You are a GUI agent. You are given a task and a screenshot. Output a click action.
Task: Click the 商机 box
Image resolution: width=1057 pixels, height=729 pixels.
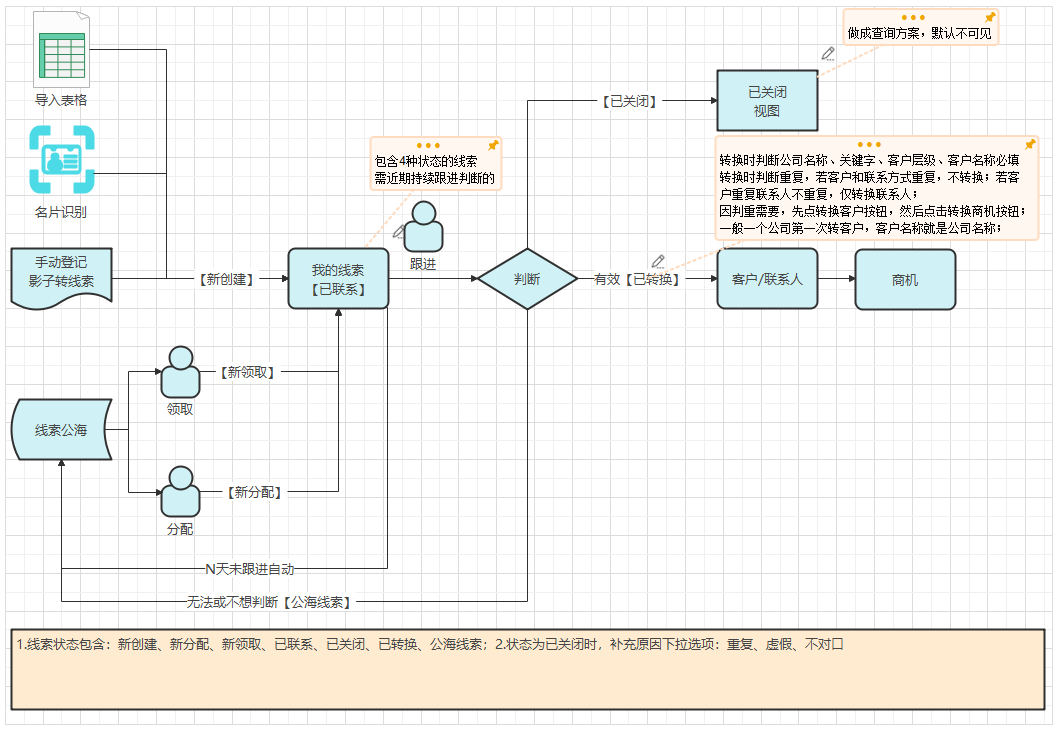905,279
